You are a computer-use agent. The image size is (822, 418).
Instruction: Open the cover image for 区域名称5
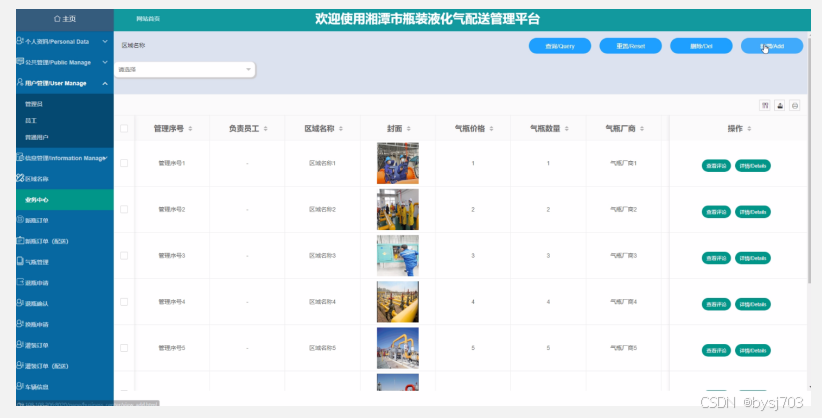pyautogui.click(x=398, y=348)
